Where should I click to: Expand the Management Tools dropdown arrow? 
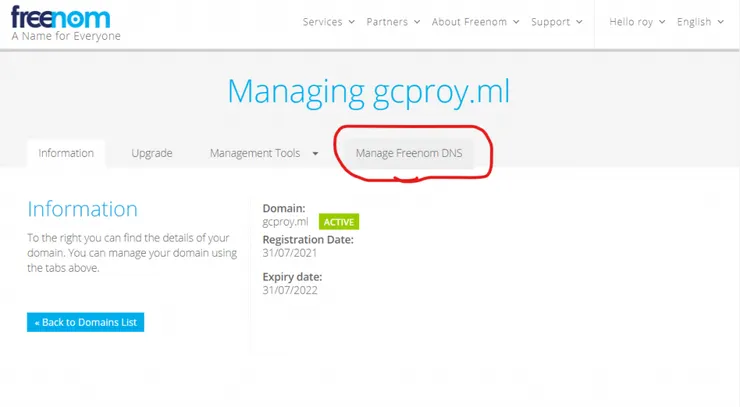tap(315, 154)
